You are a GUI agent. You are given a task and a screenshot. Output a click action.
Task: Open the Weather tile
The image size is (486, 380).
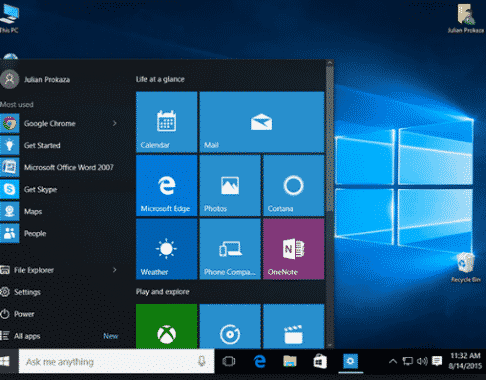click(x=166, y=249)
